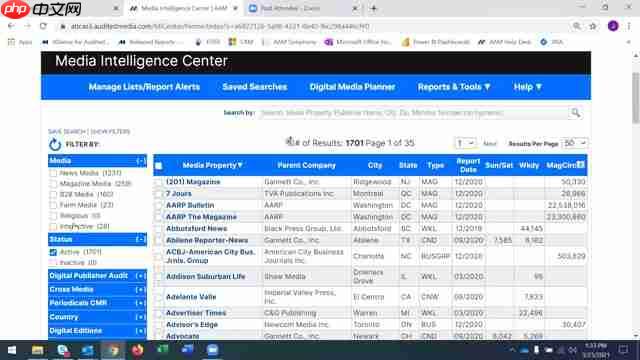
Task: Select the AARP Bulletin row checkbox
Action: point(159,205)
